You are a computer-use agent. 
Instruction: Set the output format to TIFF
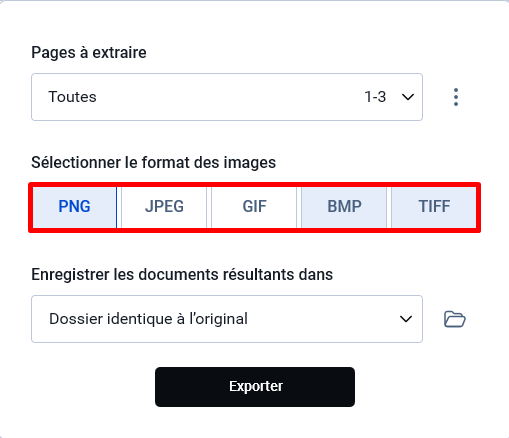pos(434,207)
